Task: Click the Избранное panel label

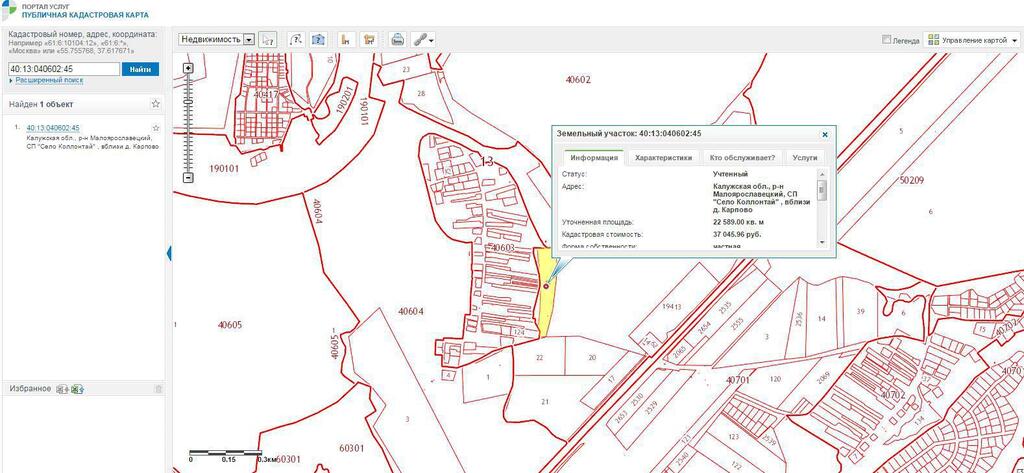Action: point(30,389)
